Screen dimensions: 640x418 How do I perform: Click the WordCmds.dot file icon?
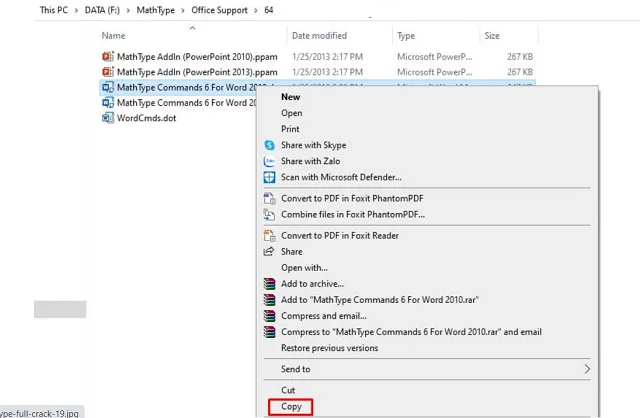pyautogui.click(x=108, y=118)
